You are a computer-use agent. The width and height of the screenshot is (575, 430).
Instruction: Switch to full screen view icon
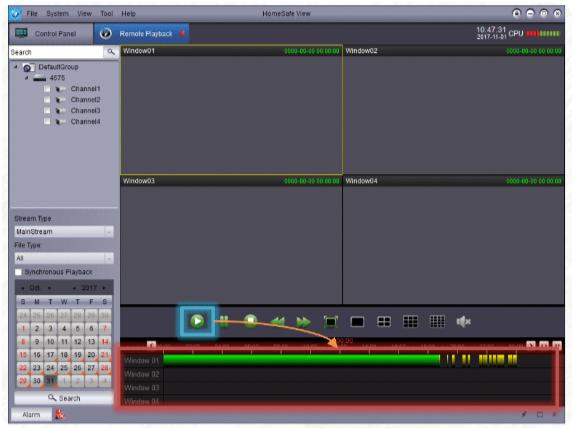330,322
